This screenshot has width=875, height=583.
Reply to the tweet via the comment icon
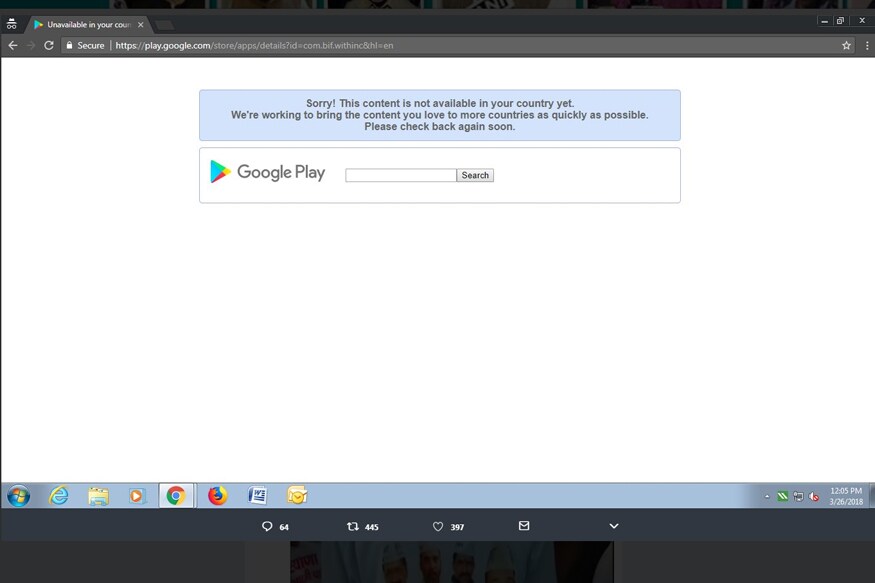267,526
